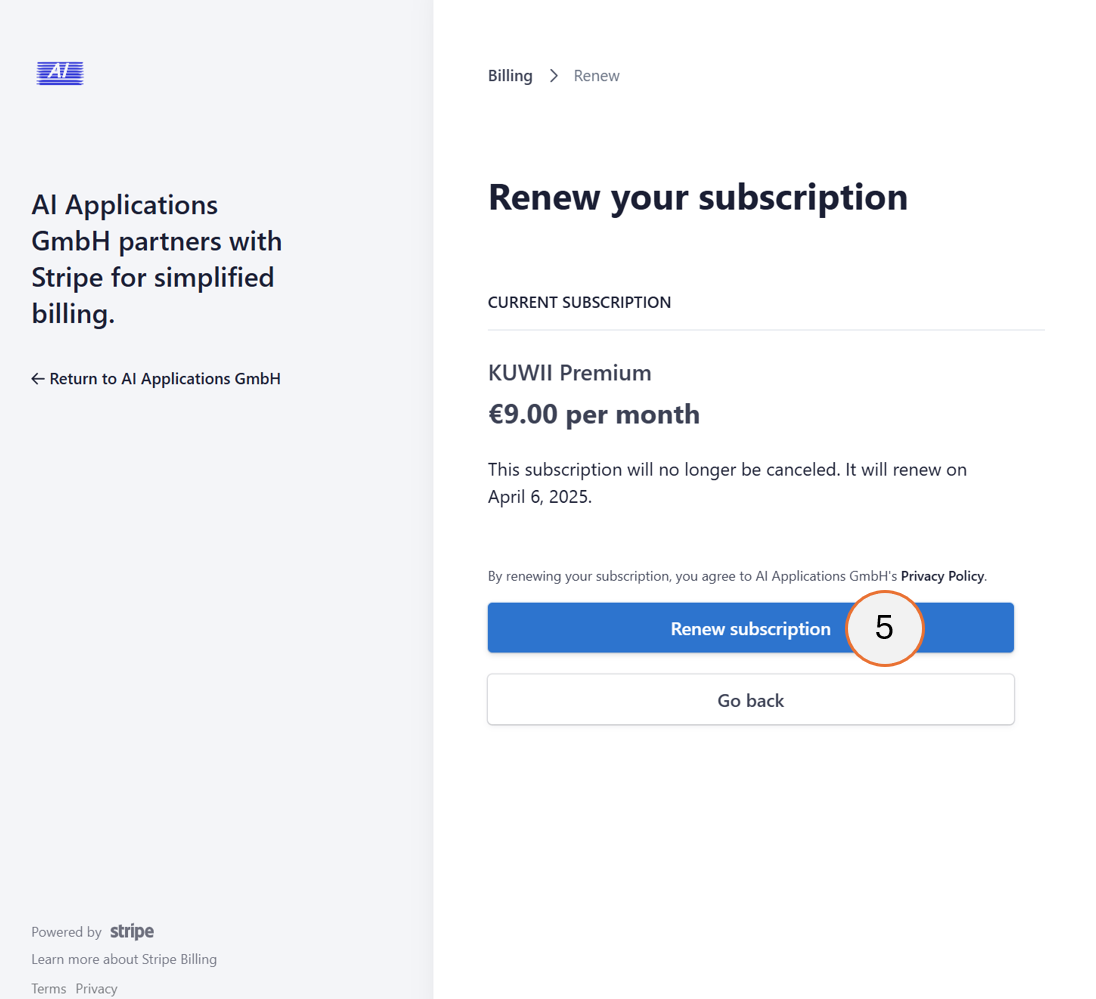Open the Billing breadcrumb

pyautogui.click(x=510, y=75)
